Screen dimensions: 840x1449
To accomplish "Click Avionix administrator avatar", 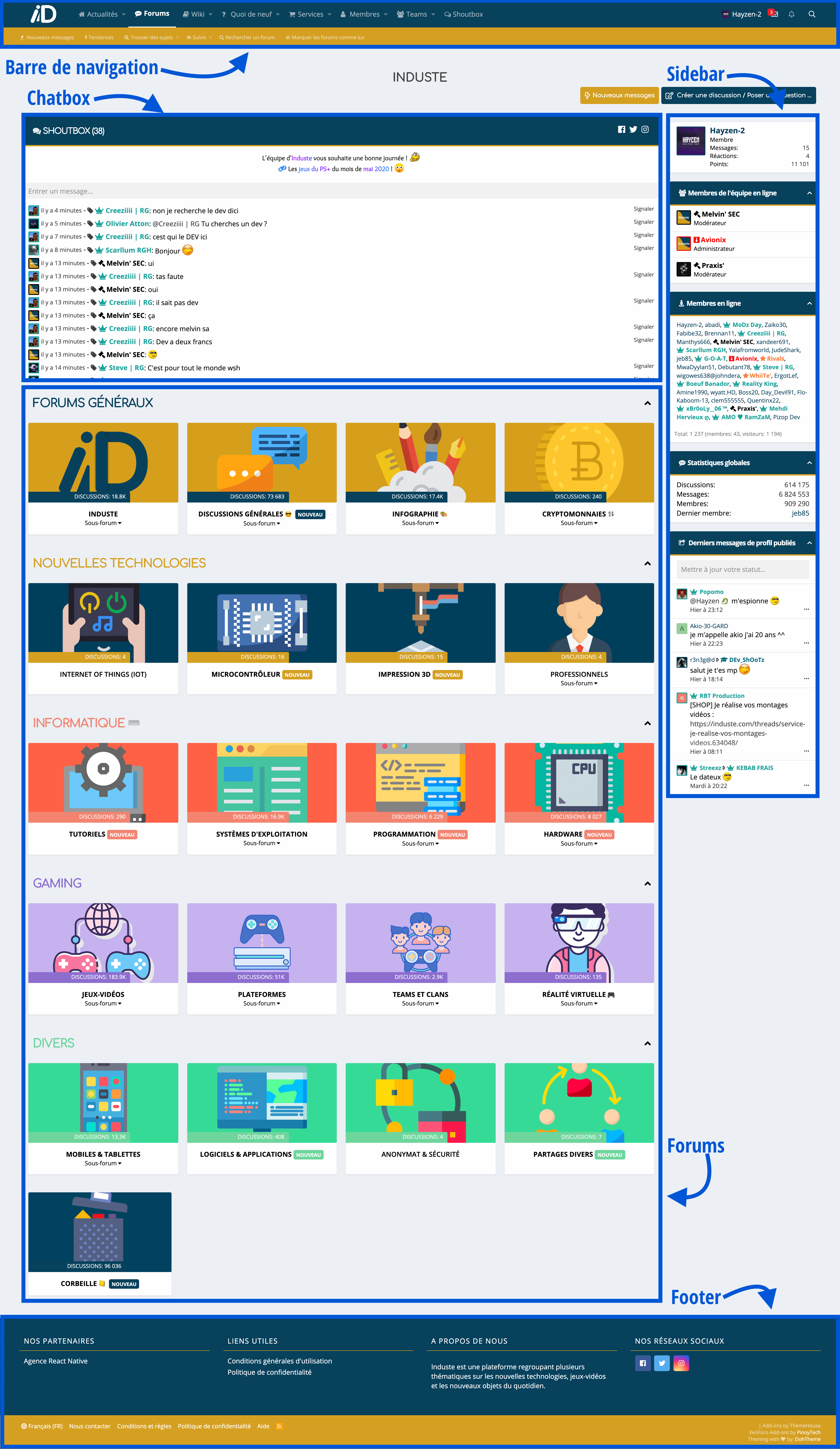I will (x=683, y=243).
